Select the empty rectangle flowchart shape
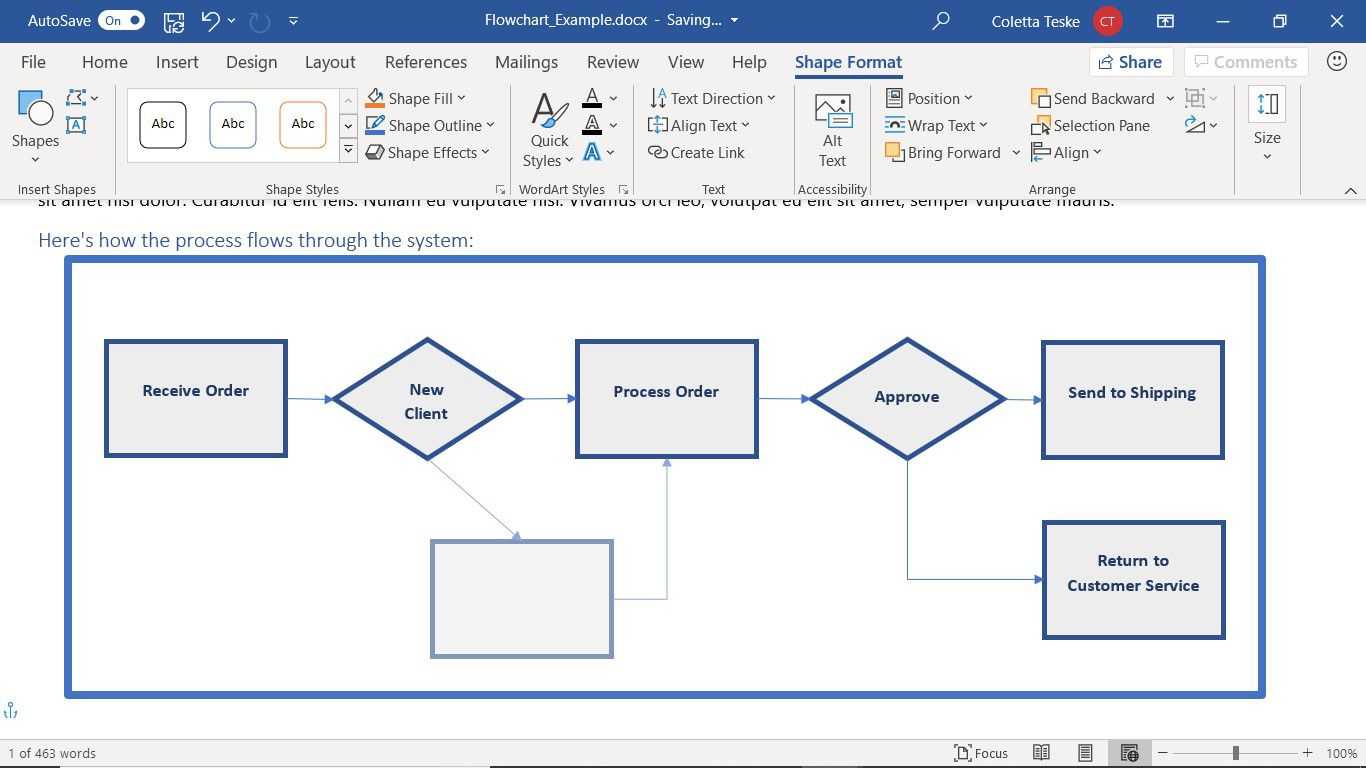The height and width of the screenshot is (768, 1366). [x=521, y=599]
